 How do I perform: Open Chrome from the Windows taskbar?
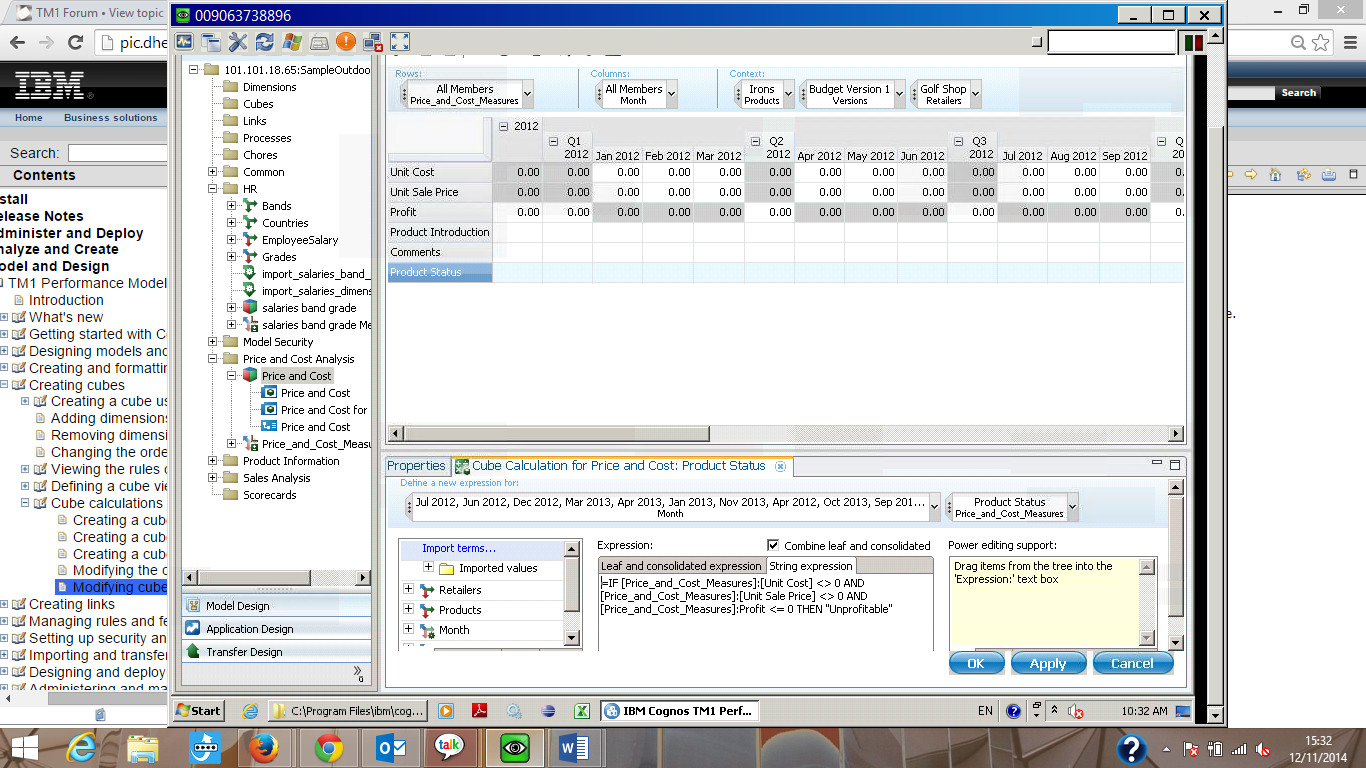pos(329,747)
